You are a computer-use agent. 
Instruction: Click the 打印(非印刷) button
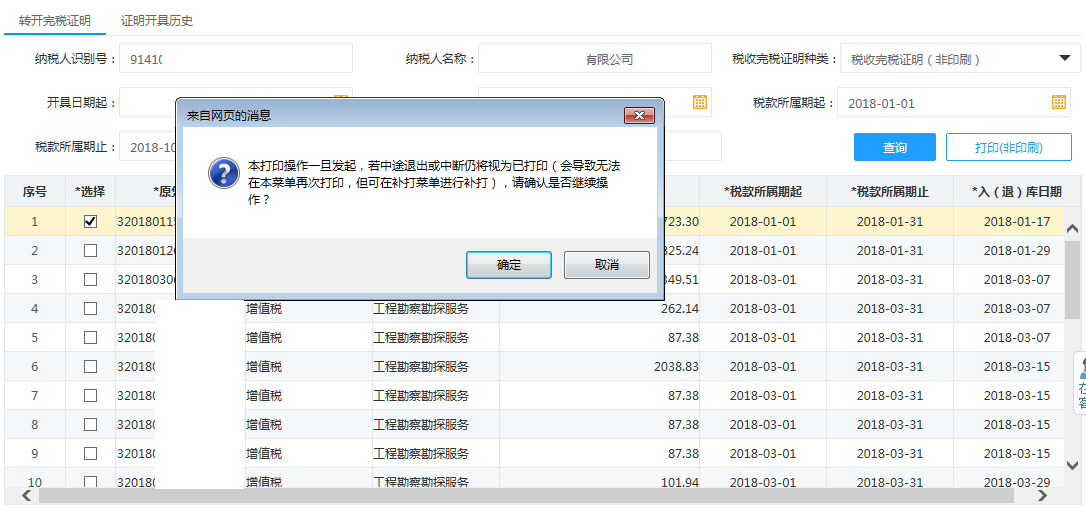1008,147
